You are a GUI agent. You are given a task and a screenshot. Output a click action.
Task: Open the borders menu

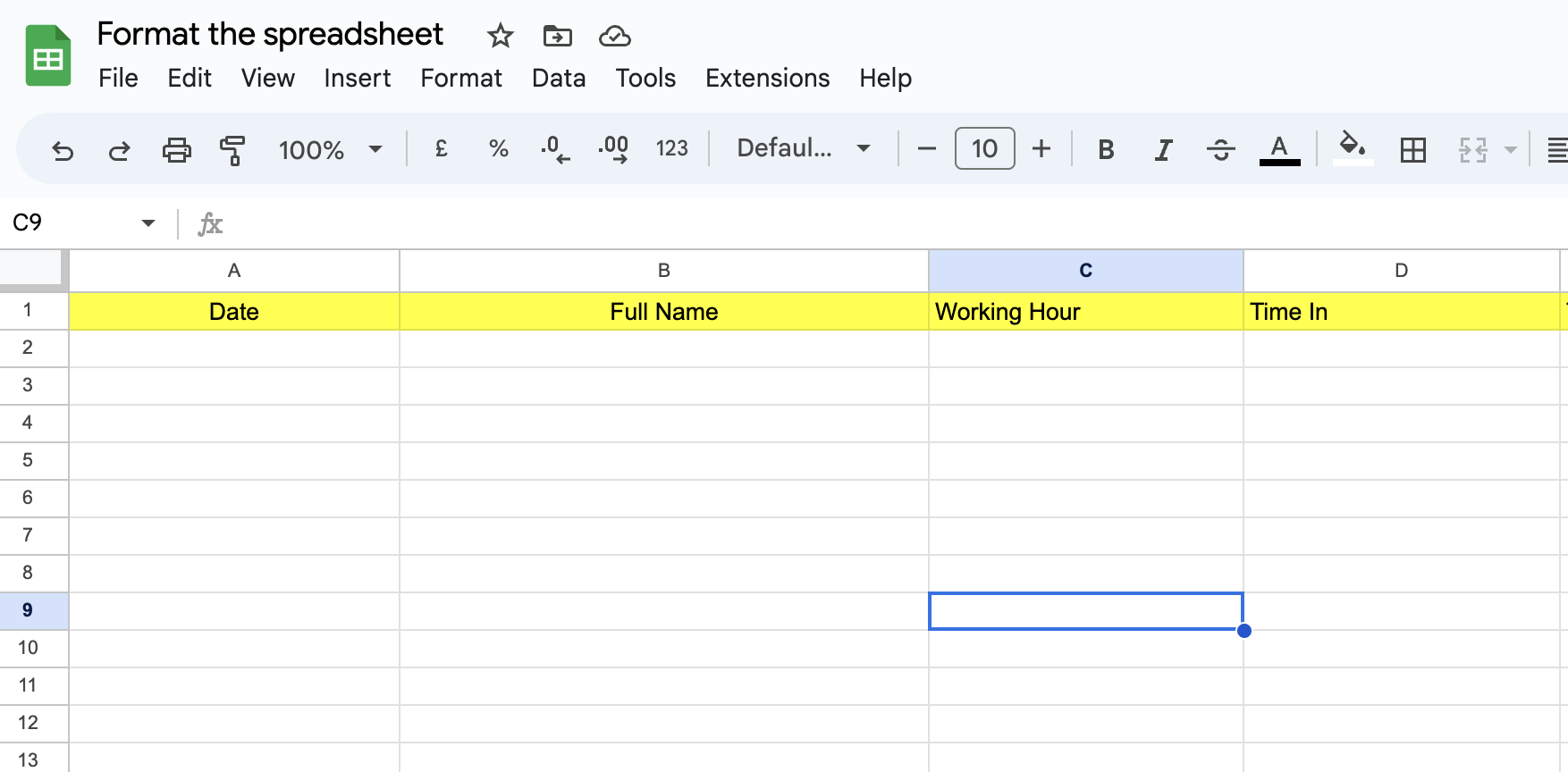click(x=1413, y=149)
